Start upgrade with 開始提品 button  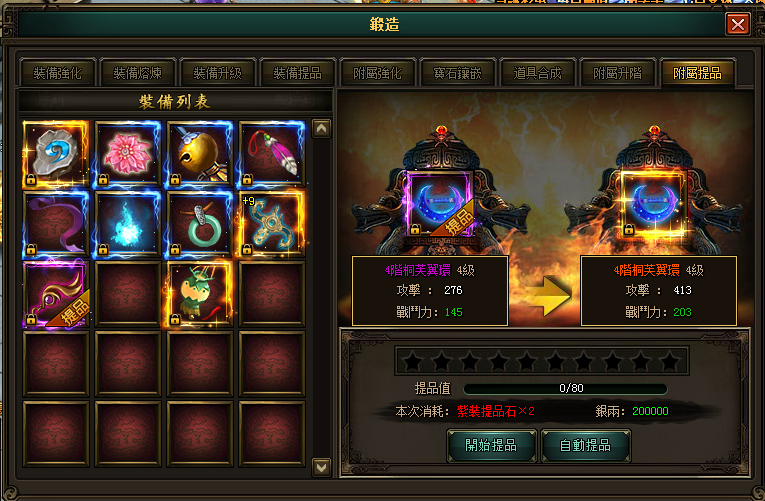pos(491,445)
